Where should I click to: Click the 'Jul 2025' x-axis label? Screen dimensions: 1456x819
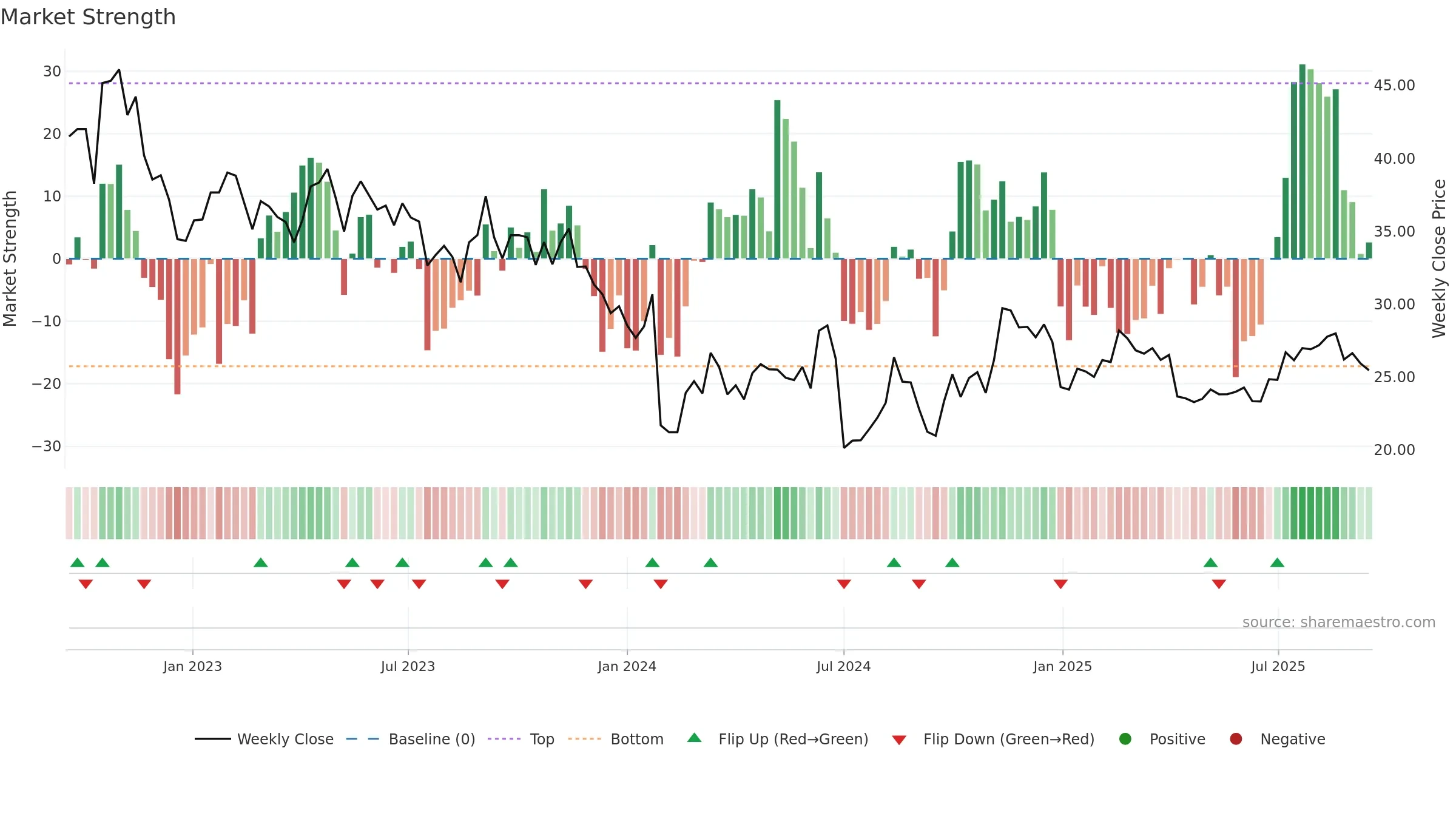1278,666
